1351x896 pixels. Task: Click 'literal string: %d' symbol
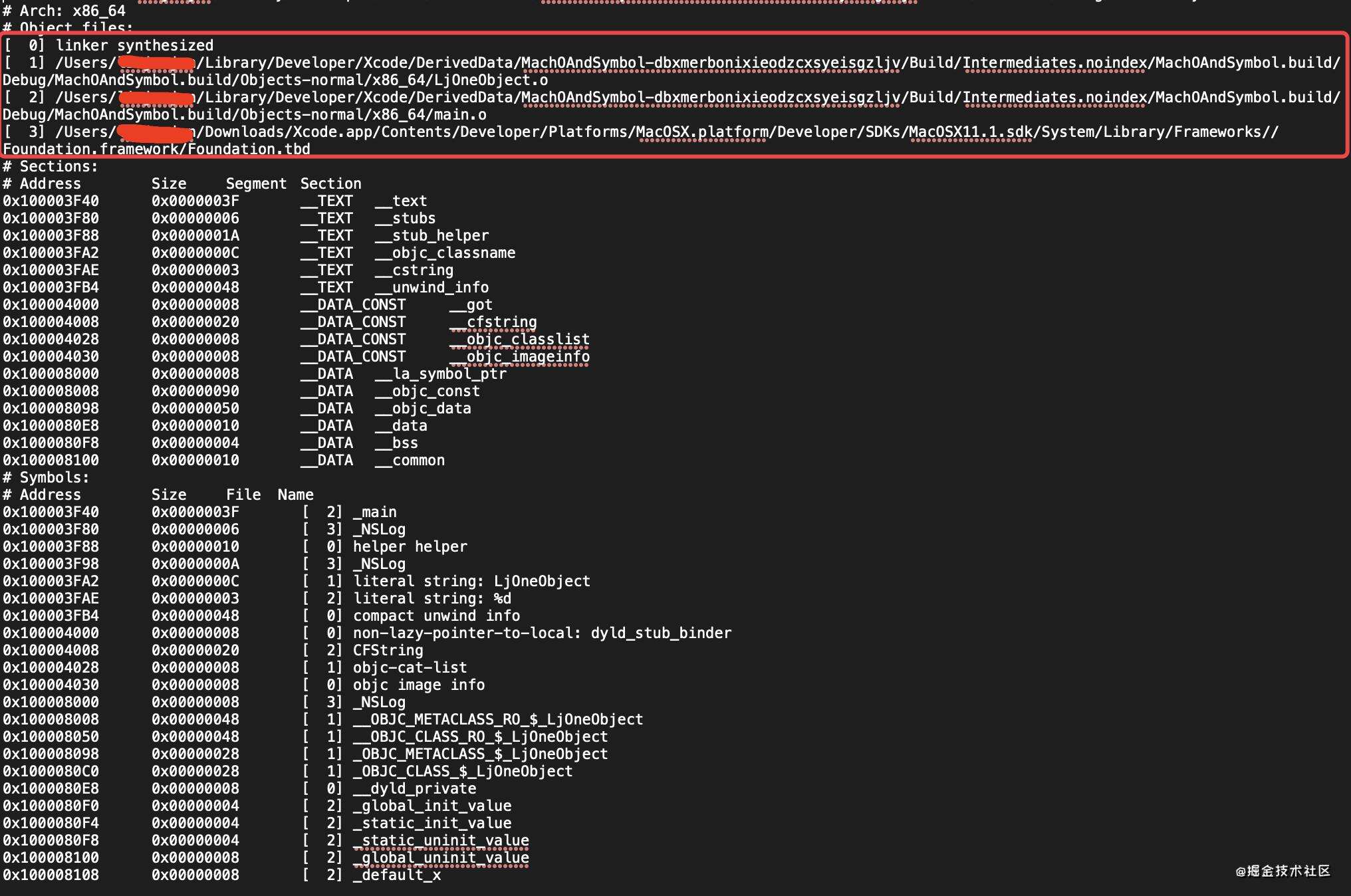pos(432,598)
